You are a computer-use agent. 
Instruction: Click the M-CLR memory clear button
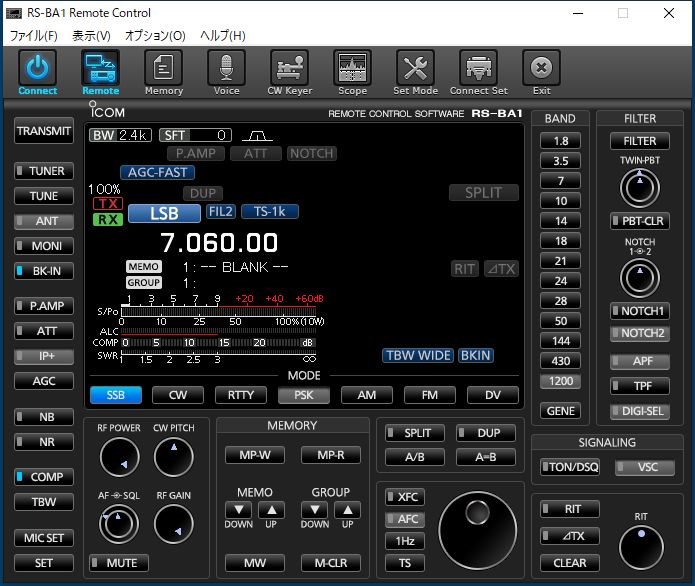tap(331, 563)
